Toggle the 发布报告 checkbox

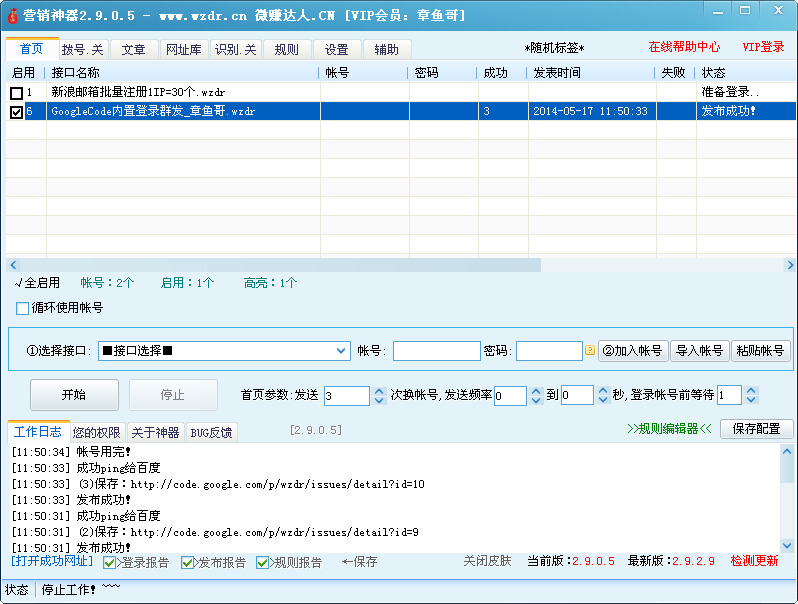click(x=188, y=563)
